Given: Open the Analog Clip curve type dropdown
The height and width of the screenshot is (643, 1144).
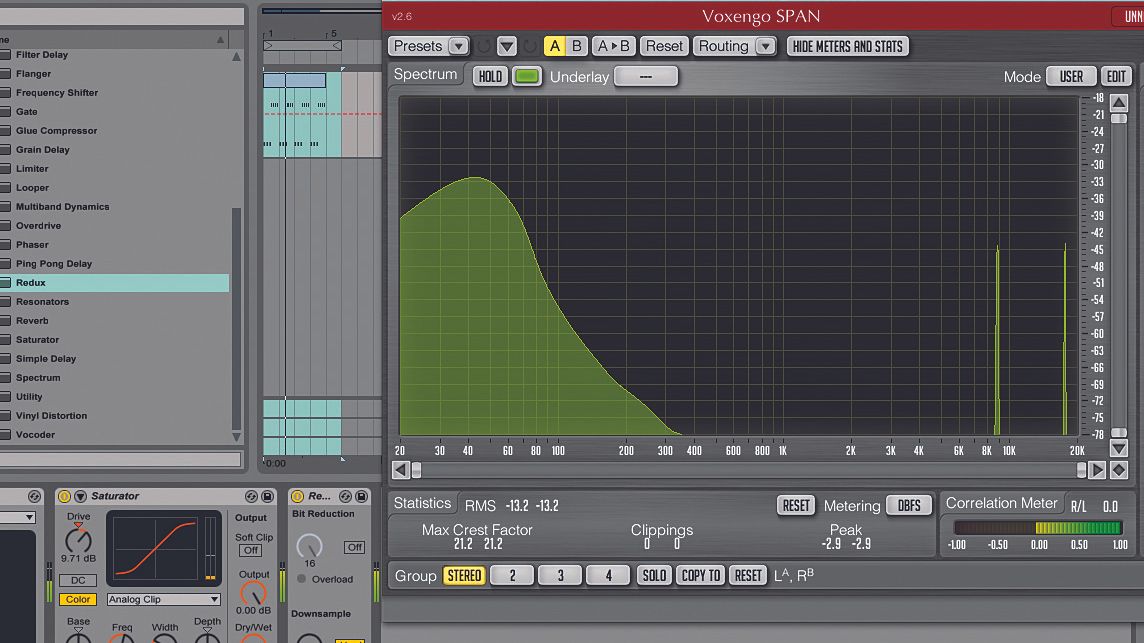Looking at the screenshot, I should [x=163, y=599].
